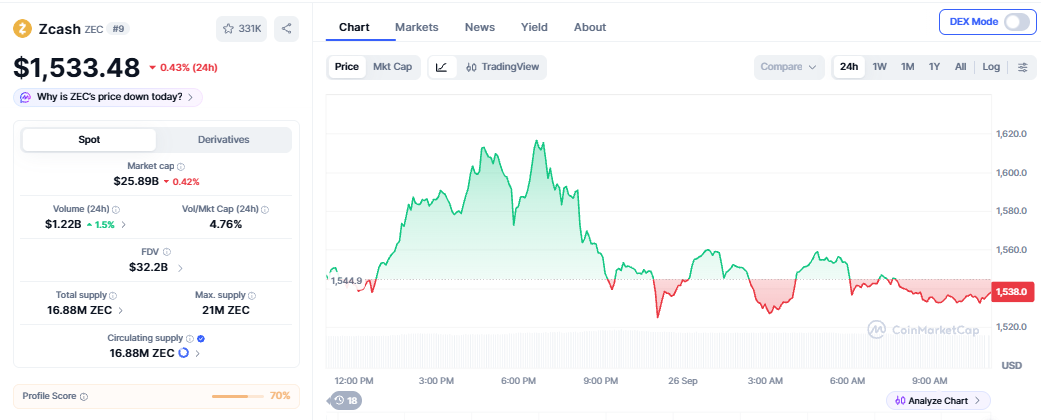Click the #9 rank badge
The height and width of the screenshot is (420, 1041).
coord(116,29)
